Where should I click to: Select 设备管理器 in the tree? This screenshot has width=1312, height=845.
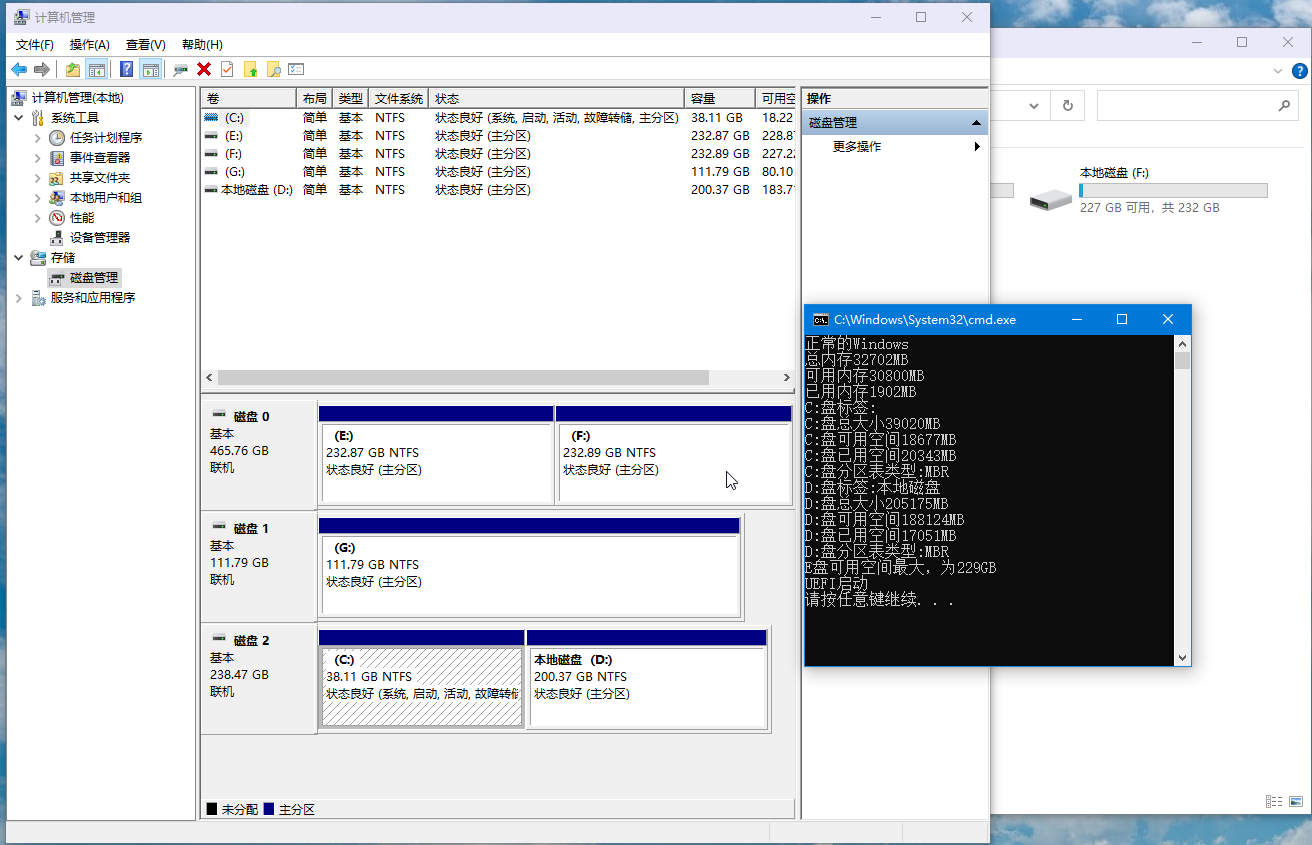(x=100, y=238)
